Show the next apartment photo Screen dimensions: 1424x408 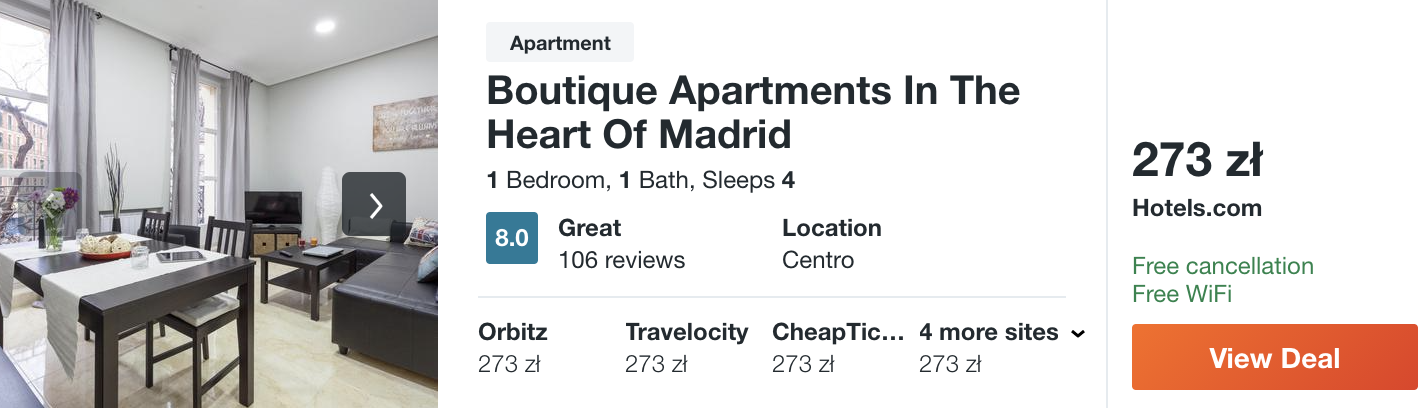[374, 205]
